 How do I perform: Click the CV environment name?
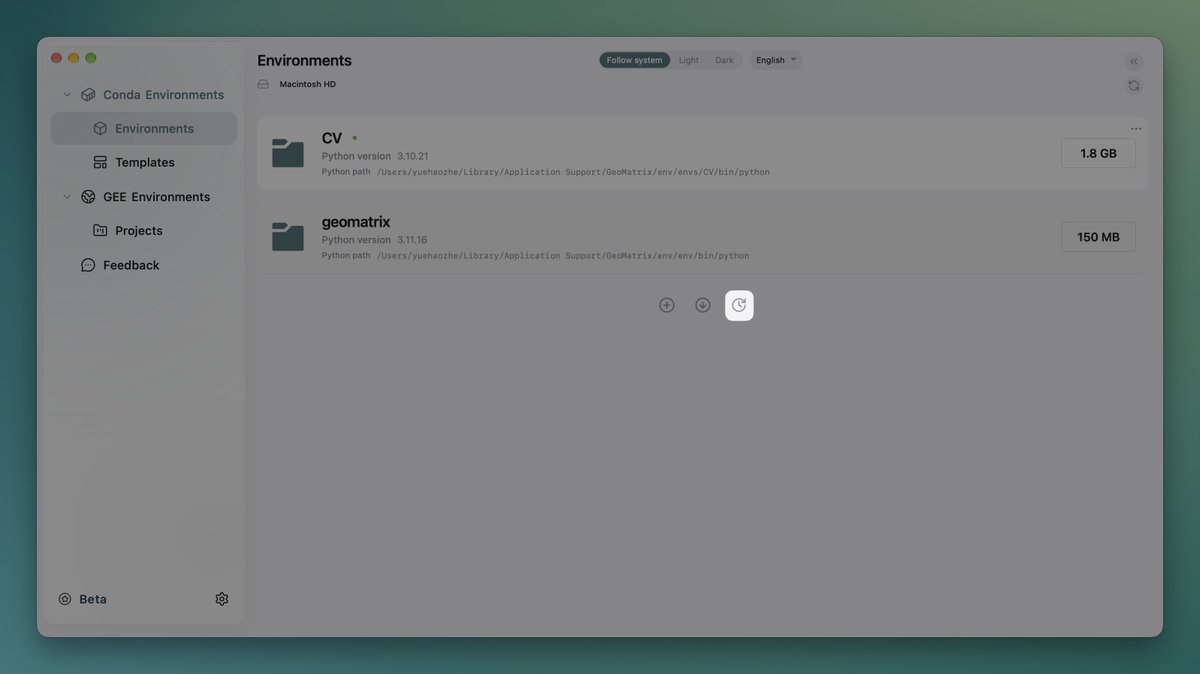[x=332, y=138]
